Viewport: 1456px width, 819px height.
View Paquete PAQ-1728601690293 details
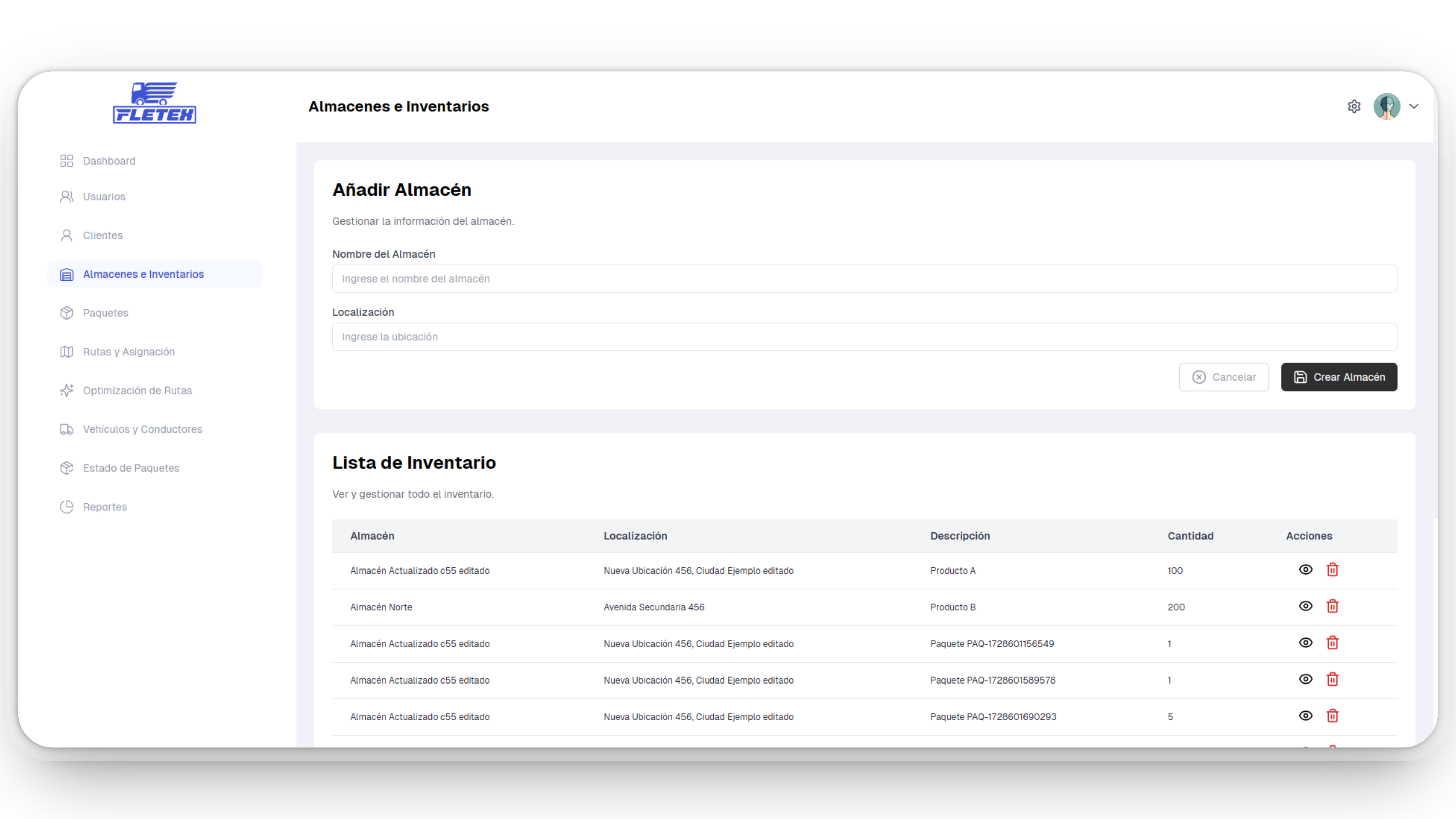tap(1305, 716)
